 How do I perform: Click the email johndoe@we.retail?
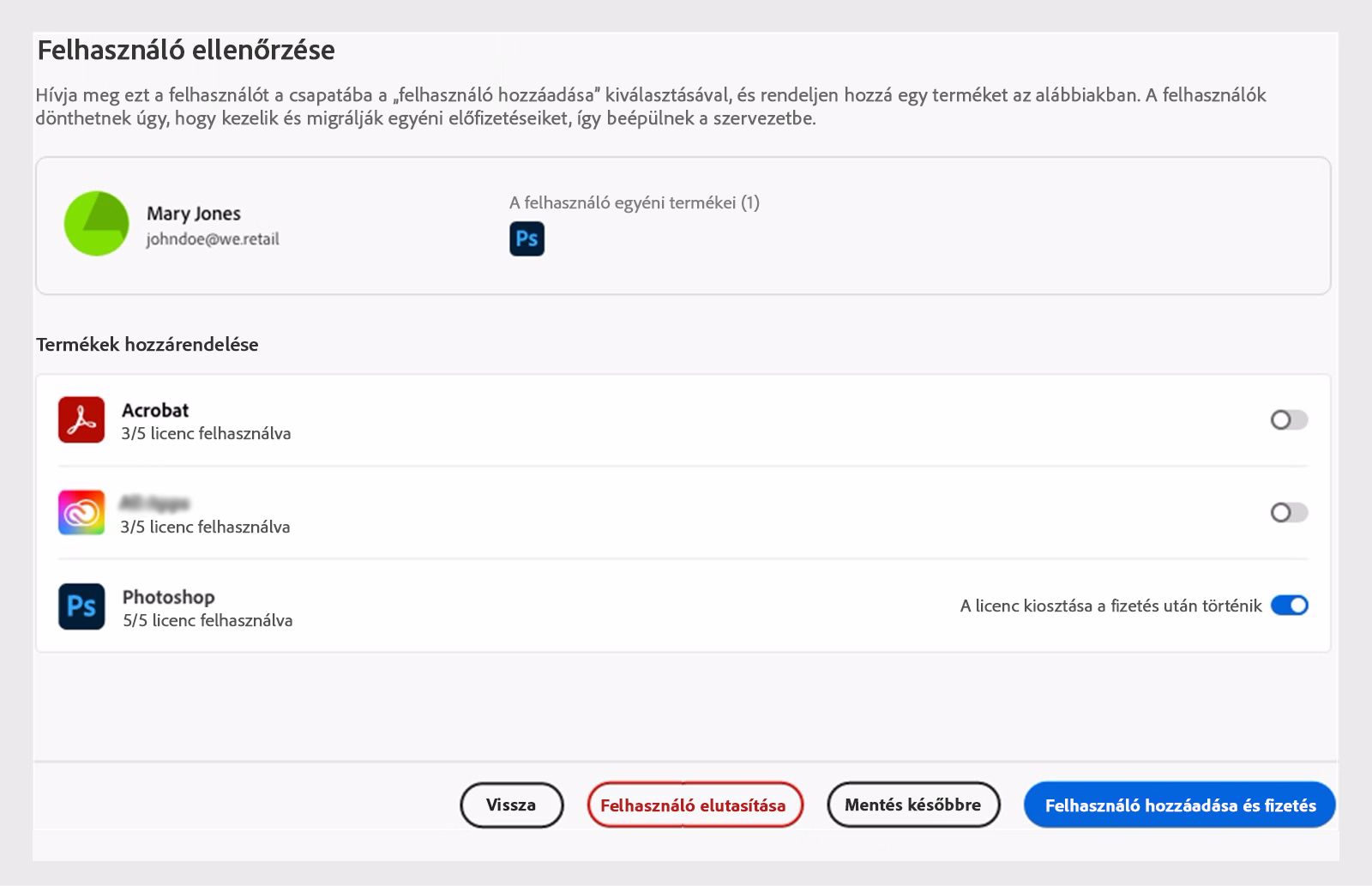213,239
